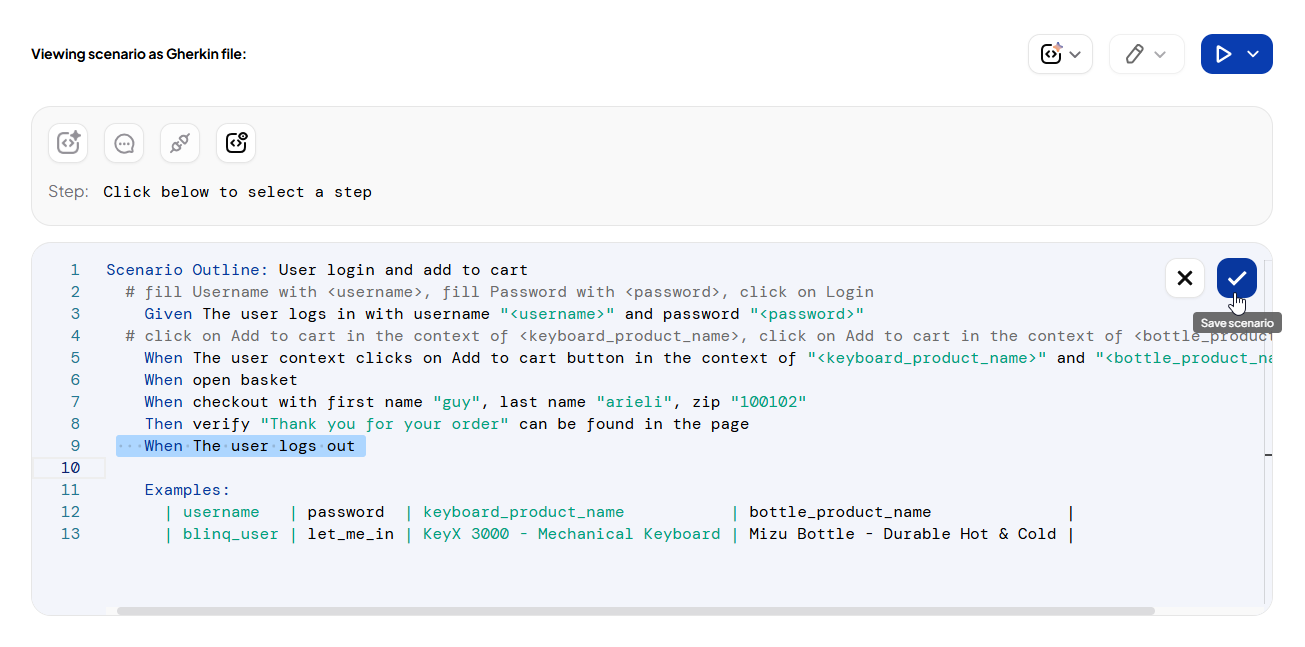This screenshot has width=1305, height=647.
Task: Cancel scenario editing with the X button
Action: (x=1185, y=278)
